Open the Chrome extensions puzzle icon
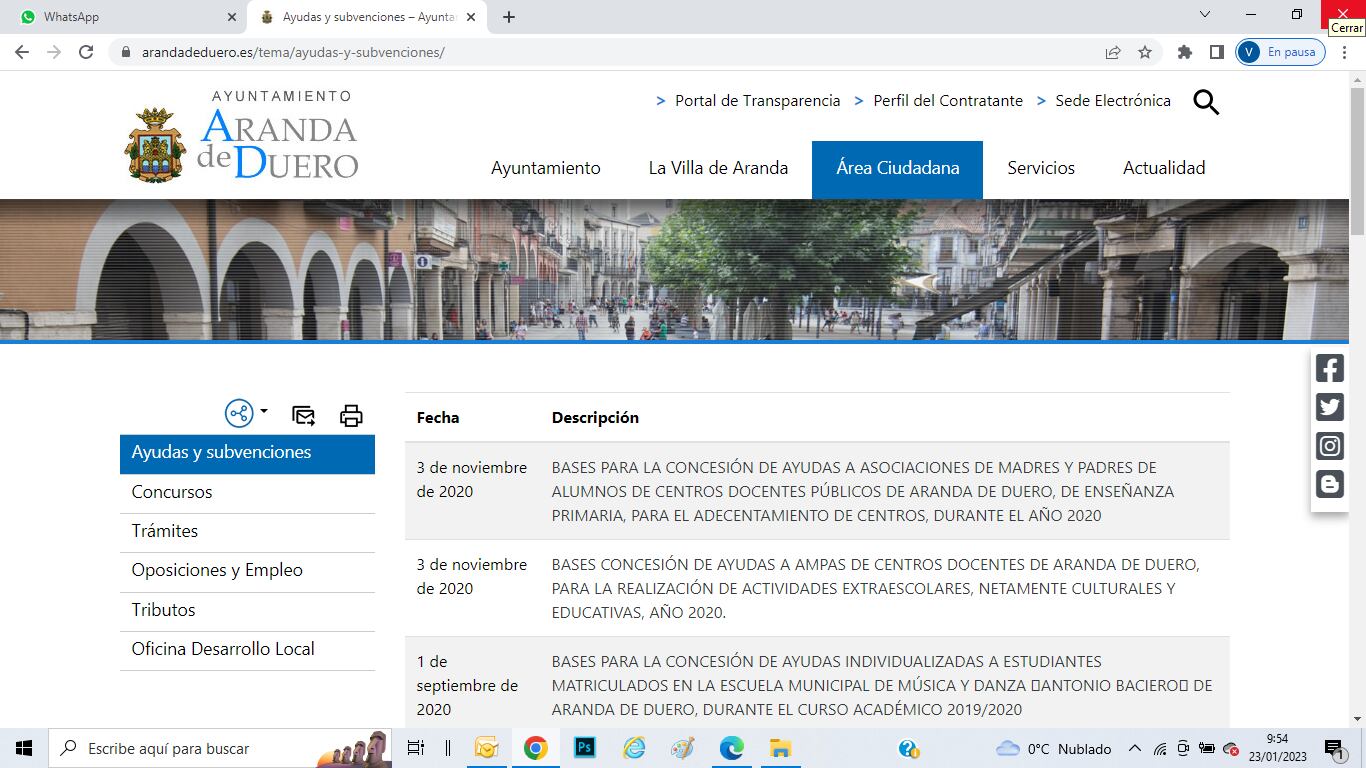The height and width of the screenshot is (768, 1366). click(1185, 52)
